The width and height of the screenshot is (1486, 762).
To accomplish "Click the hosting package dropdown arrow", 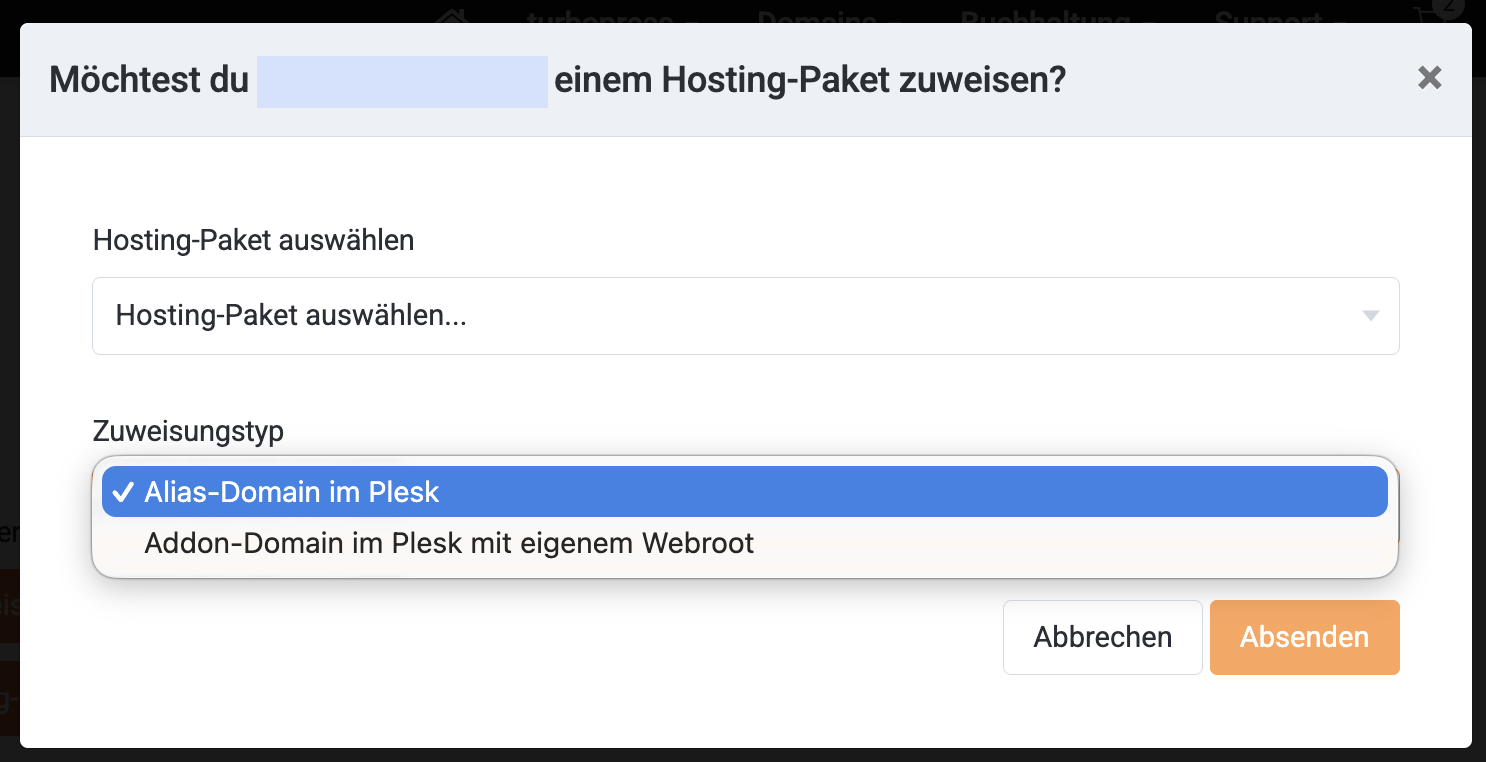I will click(1370, 316).
